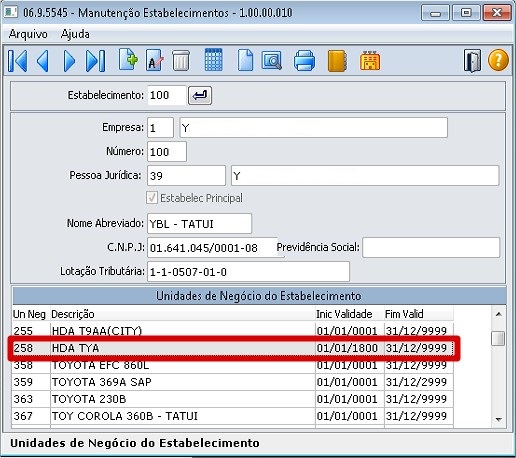The height and width of the screenshot is (458, 516).
Task: Click the Número field
Action: [167, 152]
